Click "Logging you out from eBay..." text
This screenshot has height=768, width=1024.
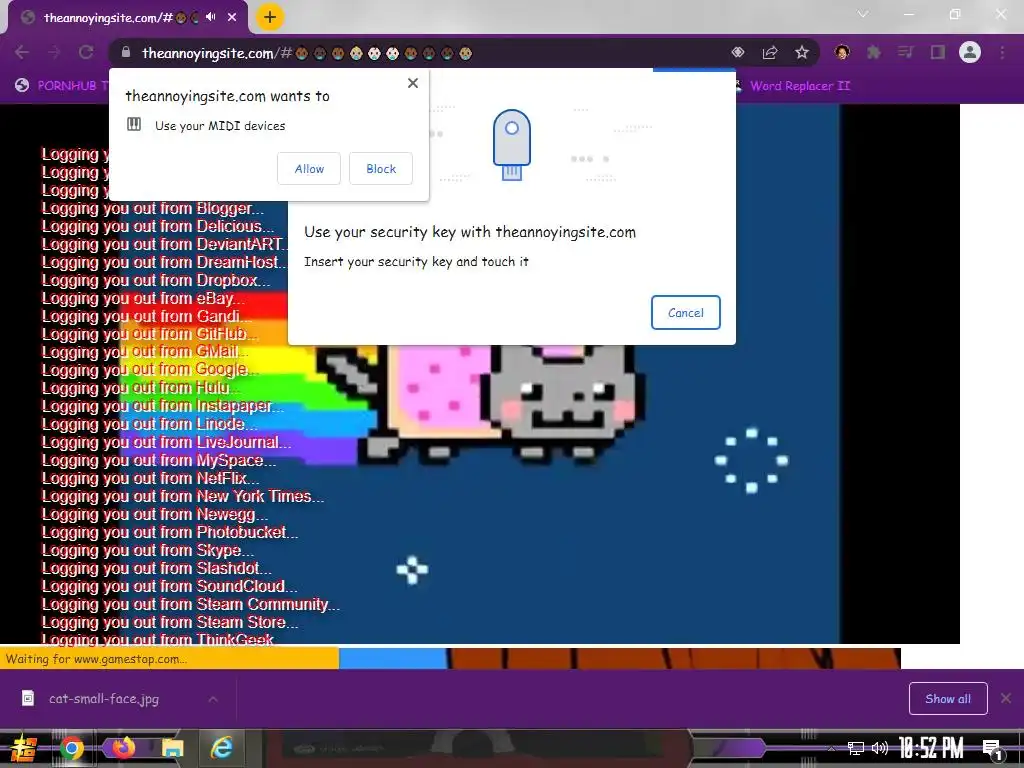tap(144, 299)
